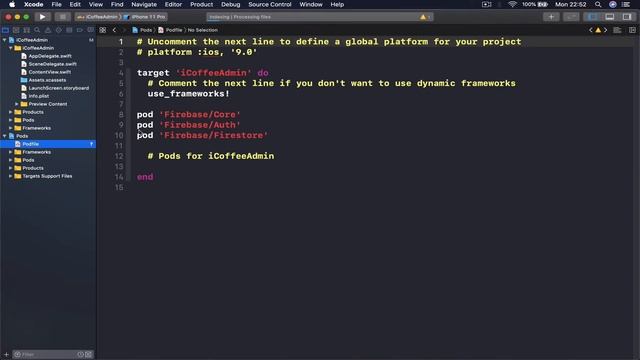The width and height of the screenshot is (640, 360).
Task: Add new file with plus at bottom
Action: point(6,354)
